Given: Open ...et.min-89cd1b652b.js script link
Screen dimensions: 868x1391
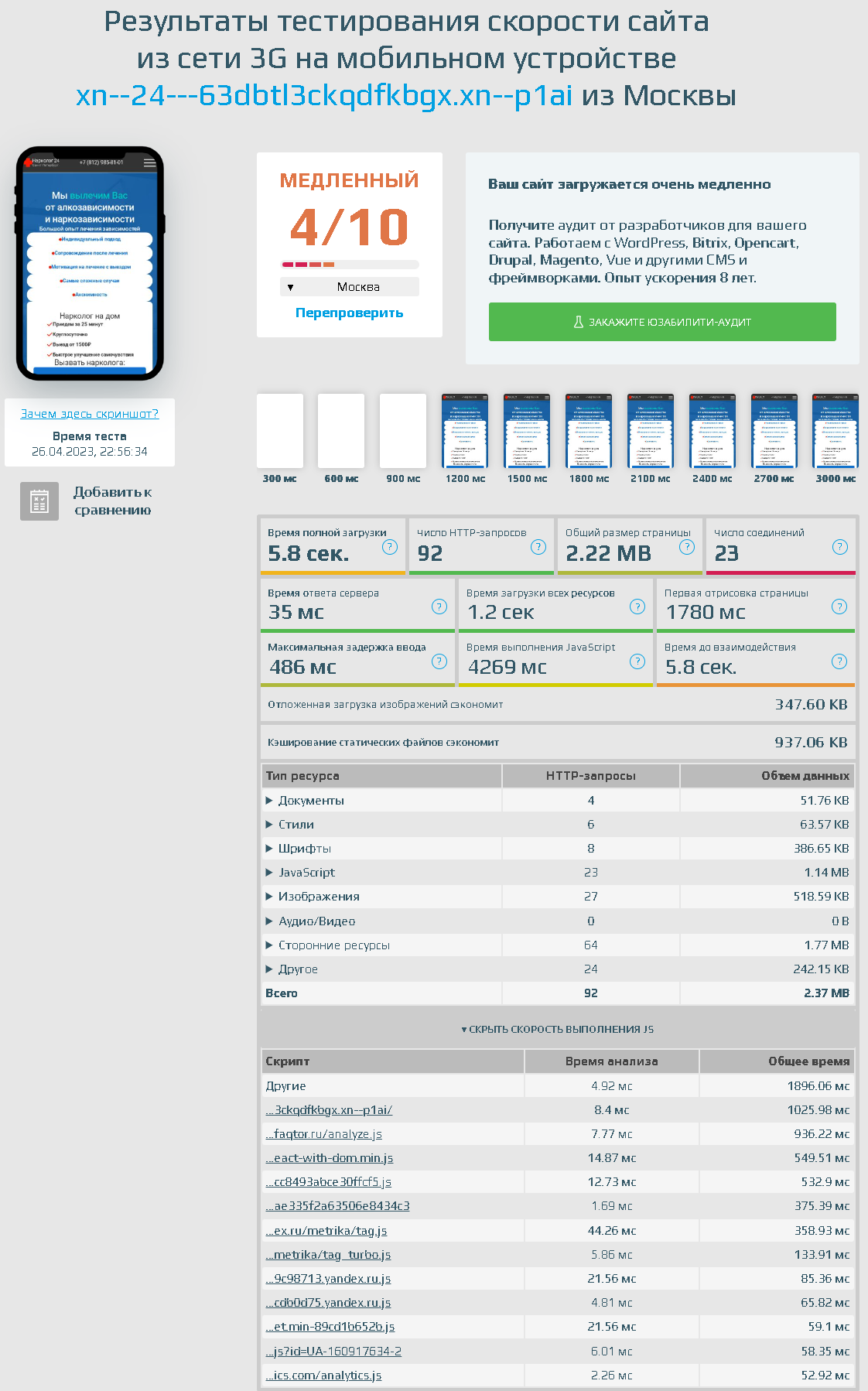Looking at the screenshot, I should pyautogui.click(x=330, y=1327).
